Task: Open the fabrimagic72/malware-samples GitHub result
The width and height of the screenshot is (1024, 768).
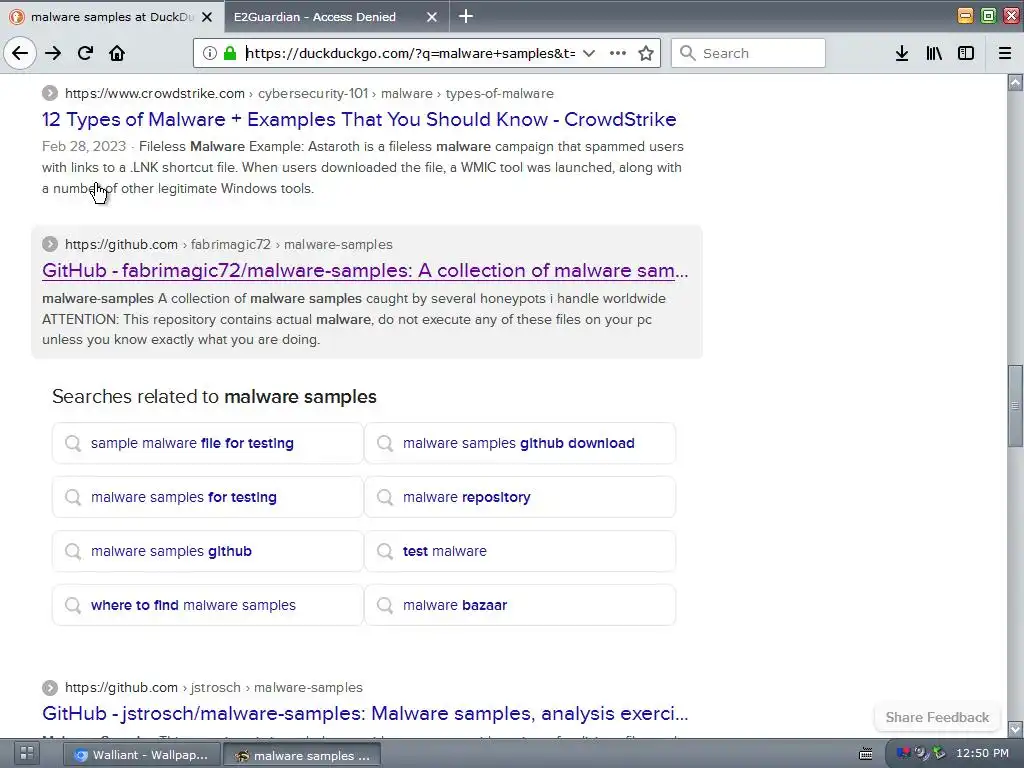Action: coord(365,270)
